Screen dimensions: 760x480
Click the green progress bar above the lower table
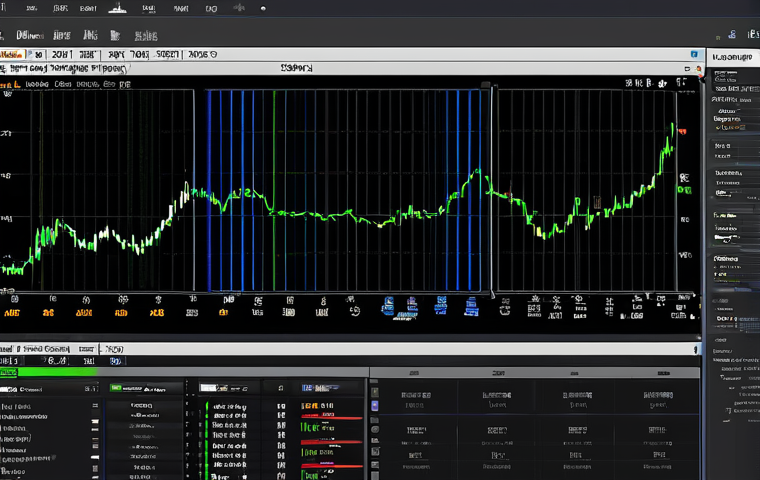click(48, 372)
